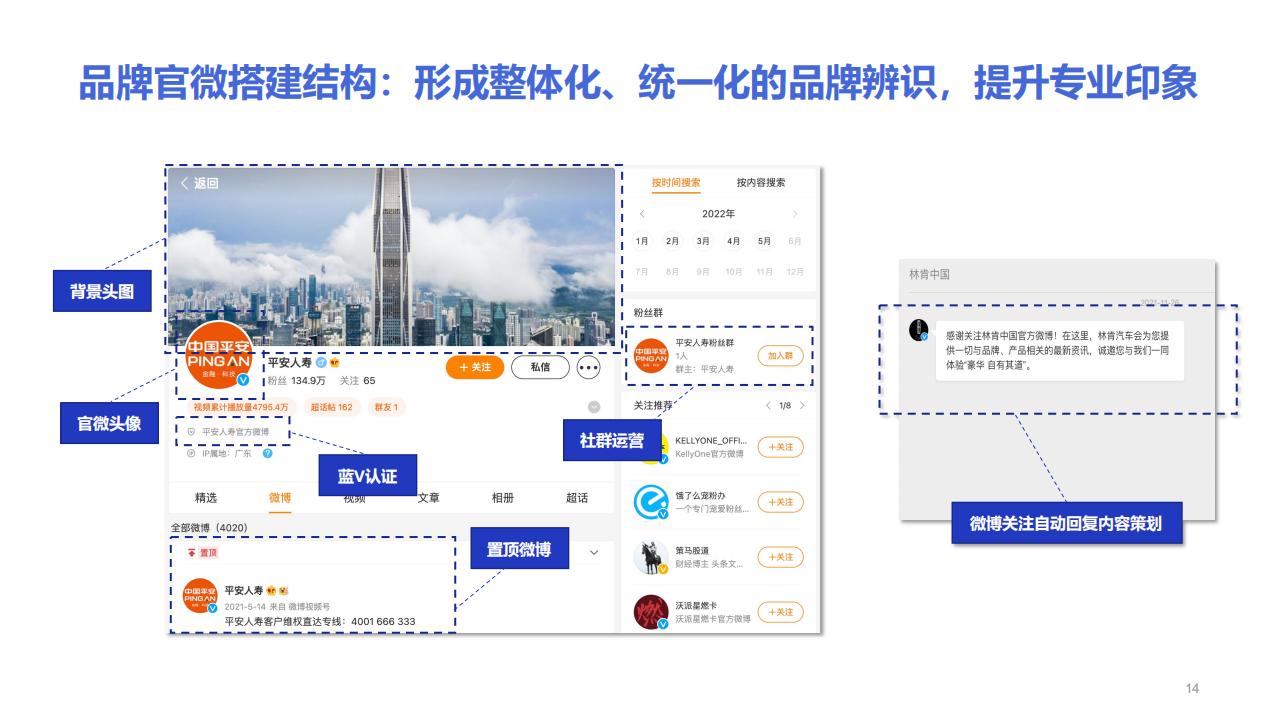This screenshot has width=1280, height=720.
Task: Pick 3月 in the month filter
Action: (703, 241)
